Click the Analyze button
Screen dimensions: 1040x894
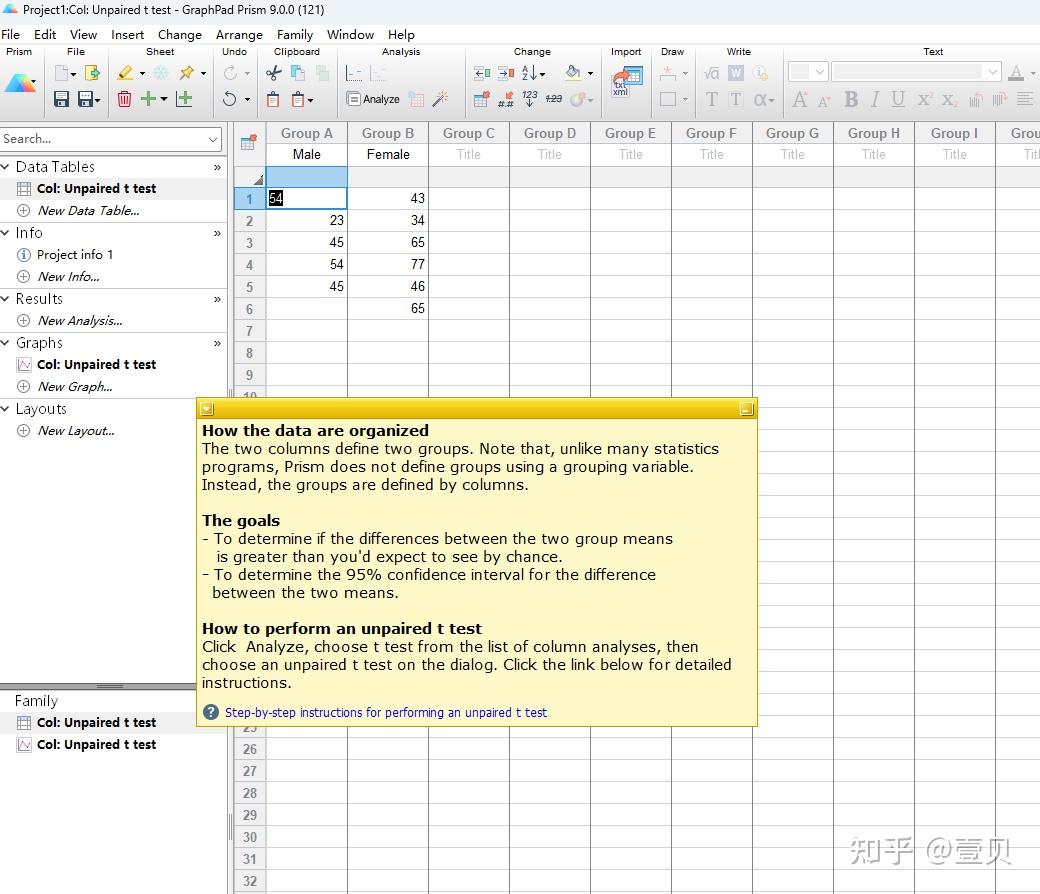(373, 99)
